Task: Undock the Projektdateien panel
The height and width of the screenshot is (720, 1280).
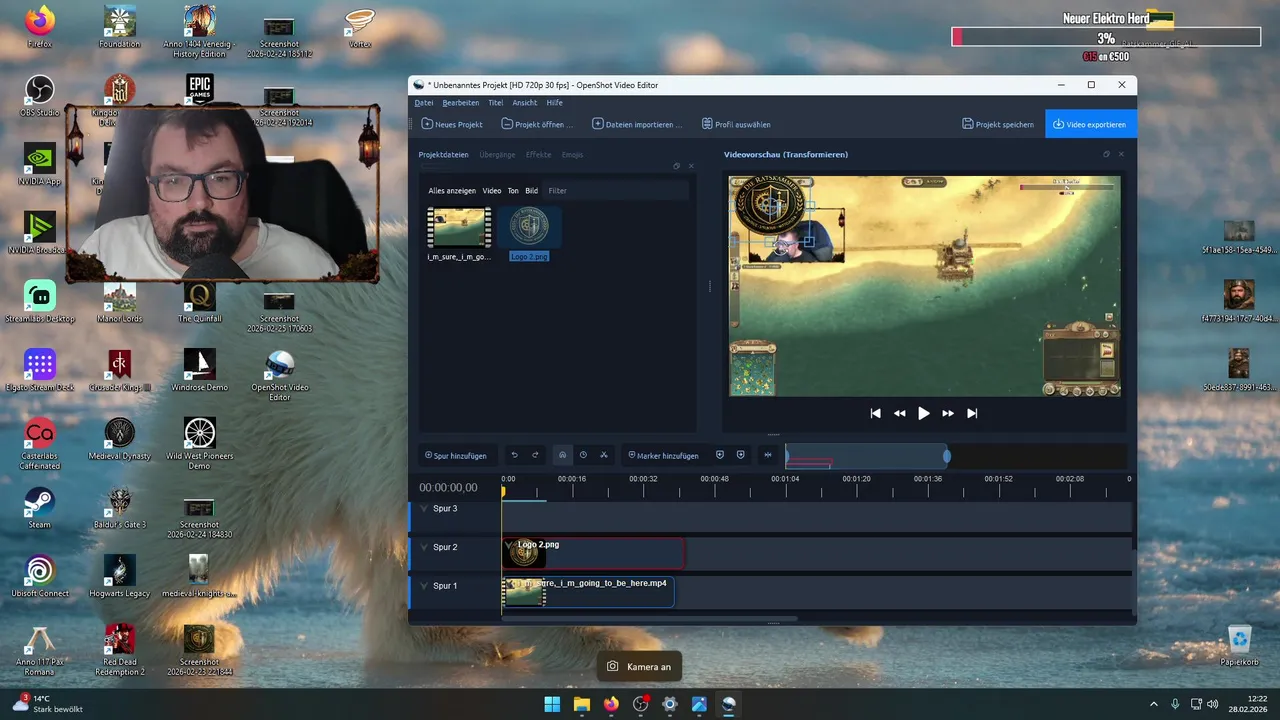Action: click(x=676, y=166)
